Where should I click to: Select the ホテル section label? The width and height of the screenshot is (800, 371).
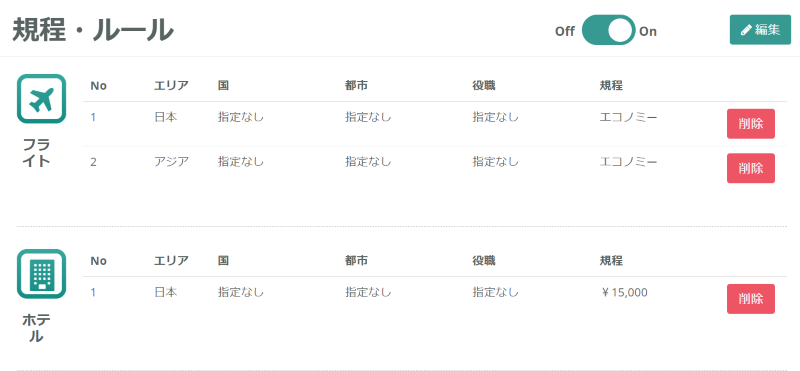coord(36,328)
